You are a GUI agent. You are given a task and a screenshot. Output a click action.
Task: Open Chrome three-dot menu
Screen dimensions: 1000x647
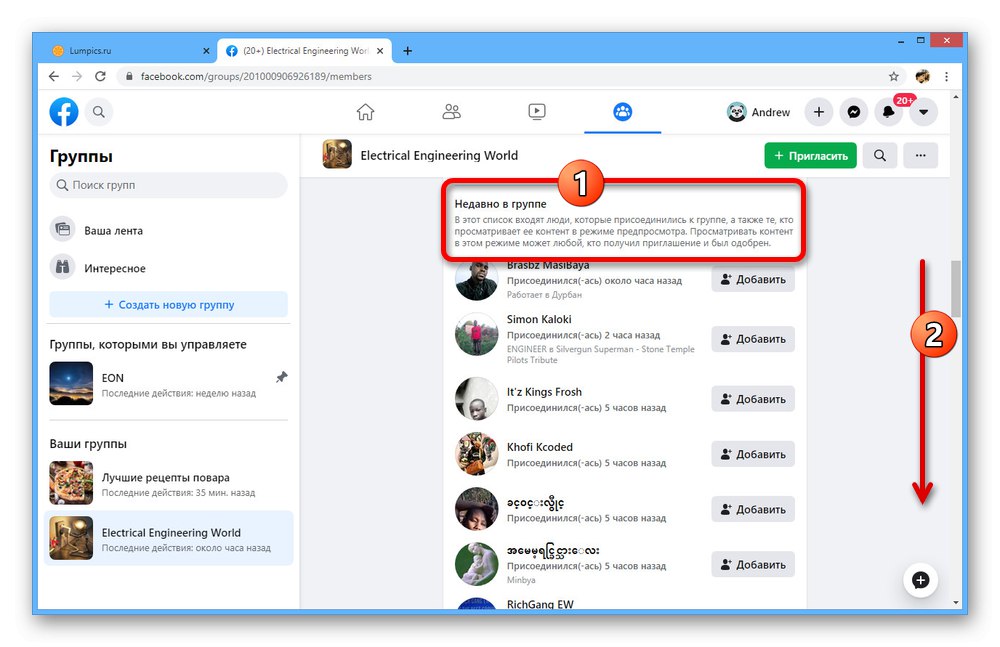[946, 77]
